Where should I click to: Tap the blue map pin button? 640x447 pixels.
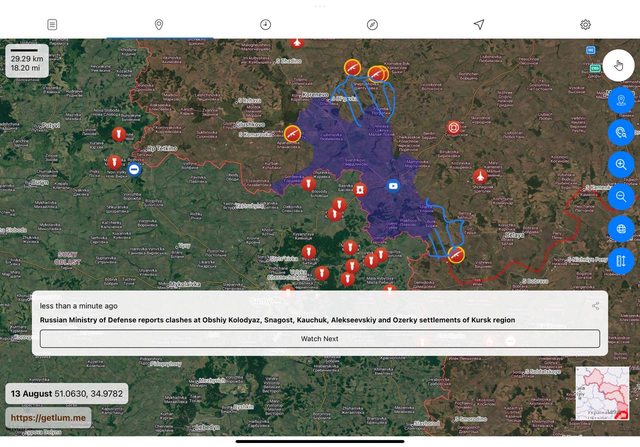click(x=621, y=99)
